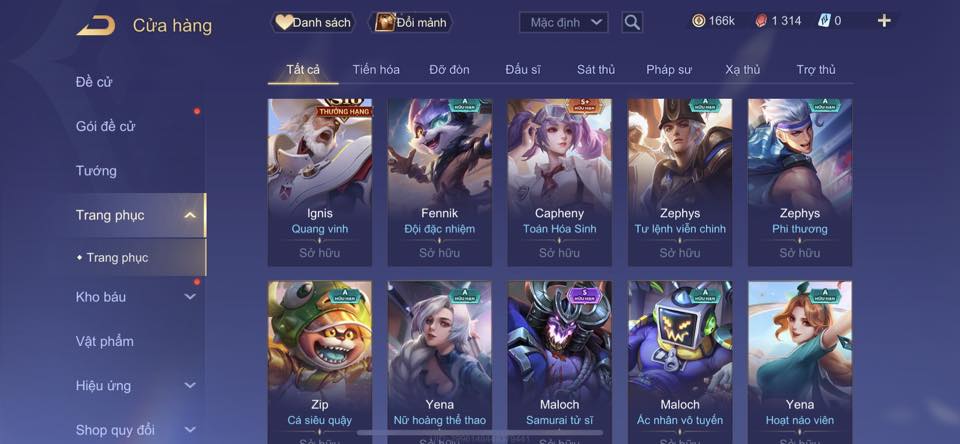This screenshot has width=960, height=444.
Task: Expand the Hiệu ứng sidebar section
Action: [190, 386]
